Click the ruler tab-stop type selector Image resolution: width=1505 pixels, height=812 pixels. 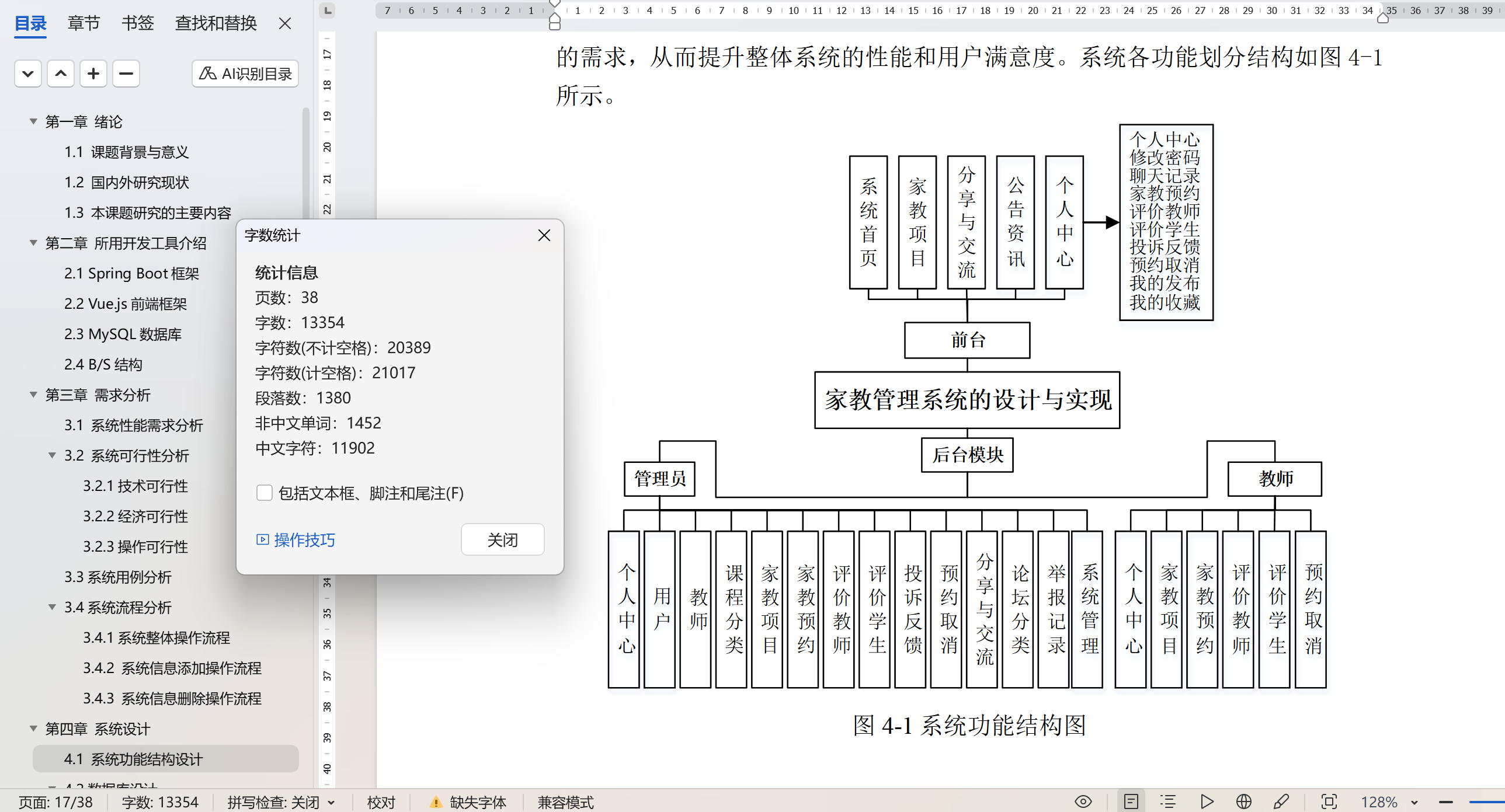pos(328,10)
